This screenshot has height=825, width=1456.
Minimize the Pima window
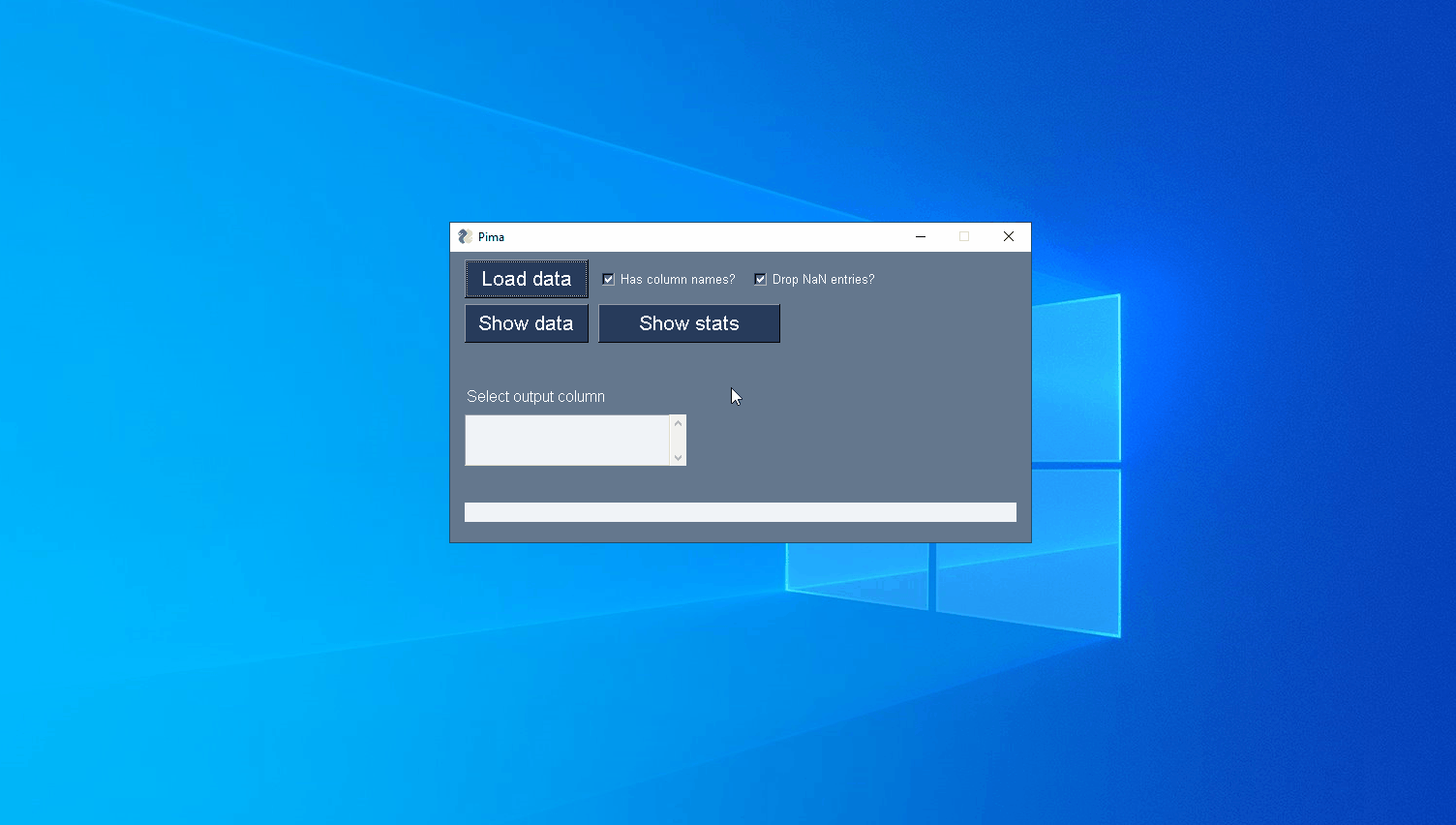(x=920, y=236)
